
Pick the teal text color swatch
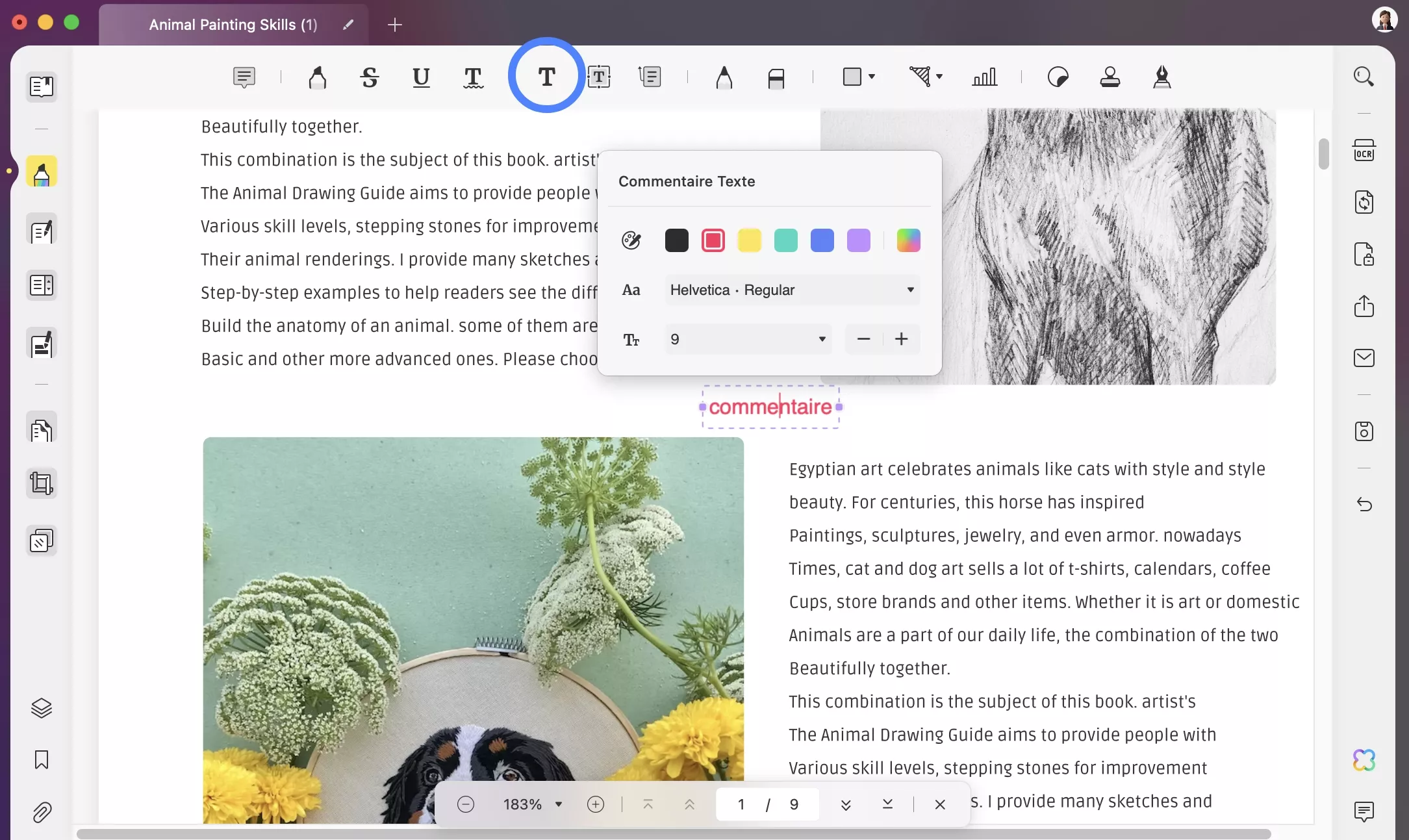coord(785,240)
